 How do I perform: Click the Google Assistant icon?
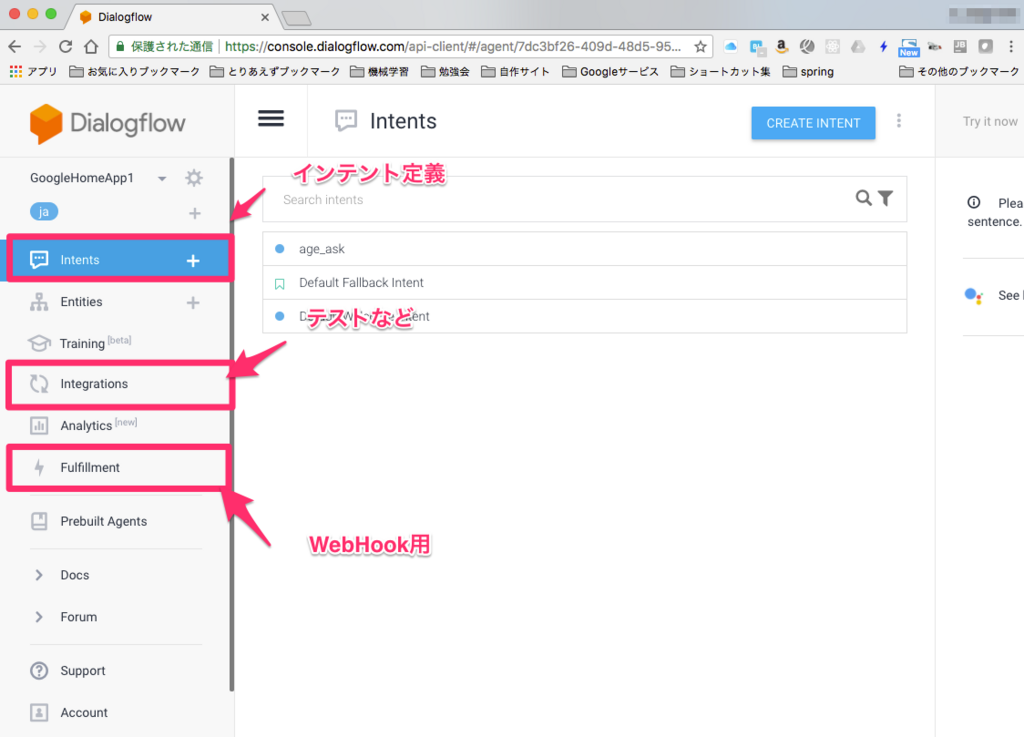coord(974,296)
